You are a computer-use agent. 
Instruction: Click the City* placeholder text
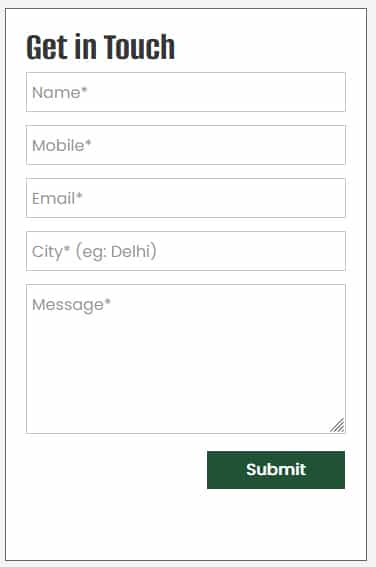[x=94, y=252]
